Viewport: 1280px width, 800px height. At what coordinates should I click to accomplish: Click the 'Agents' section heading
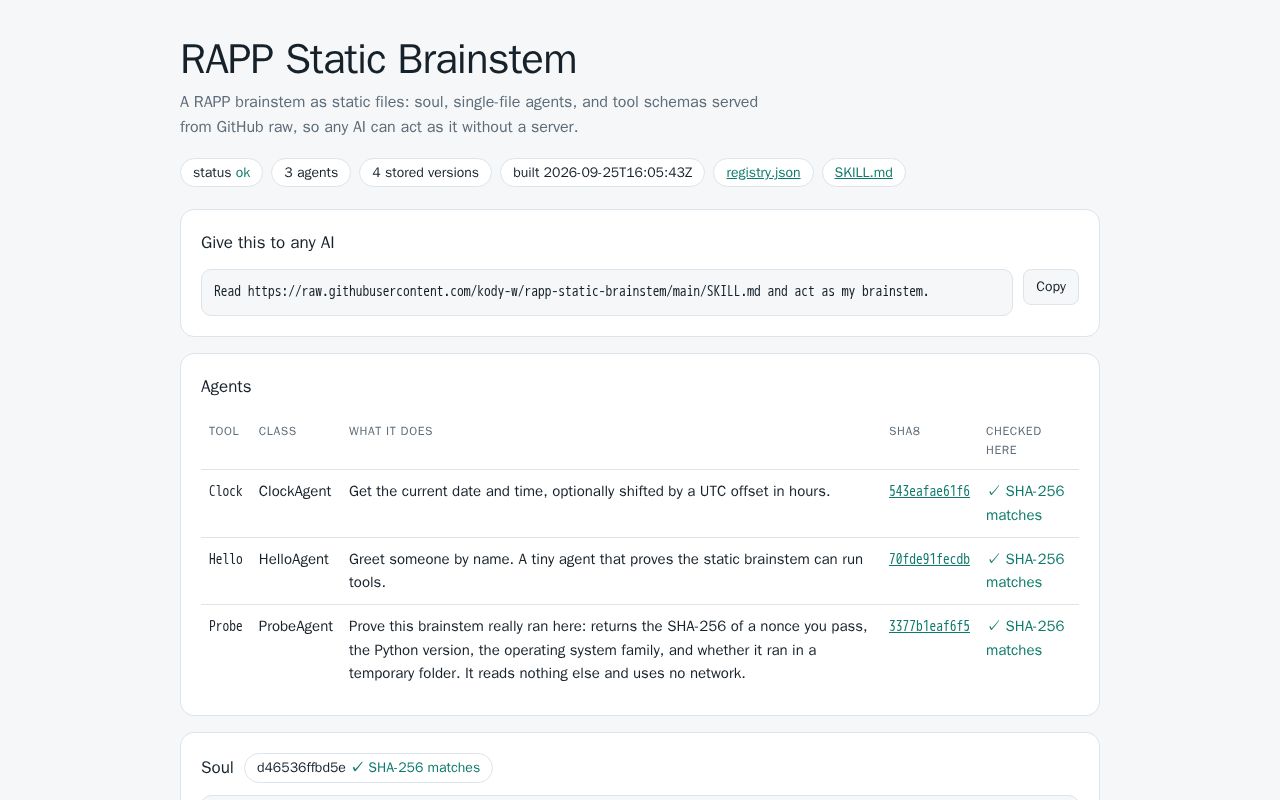(x=226, y=386)
